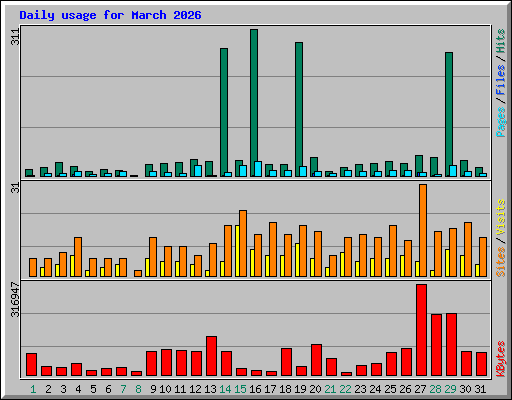Click the "9" day label

click(x=153, y=389)
